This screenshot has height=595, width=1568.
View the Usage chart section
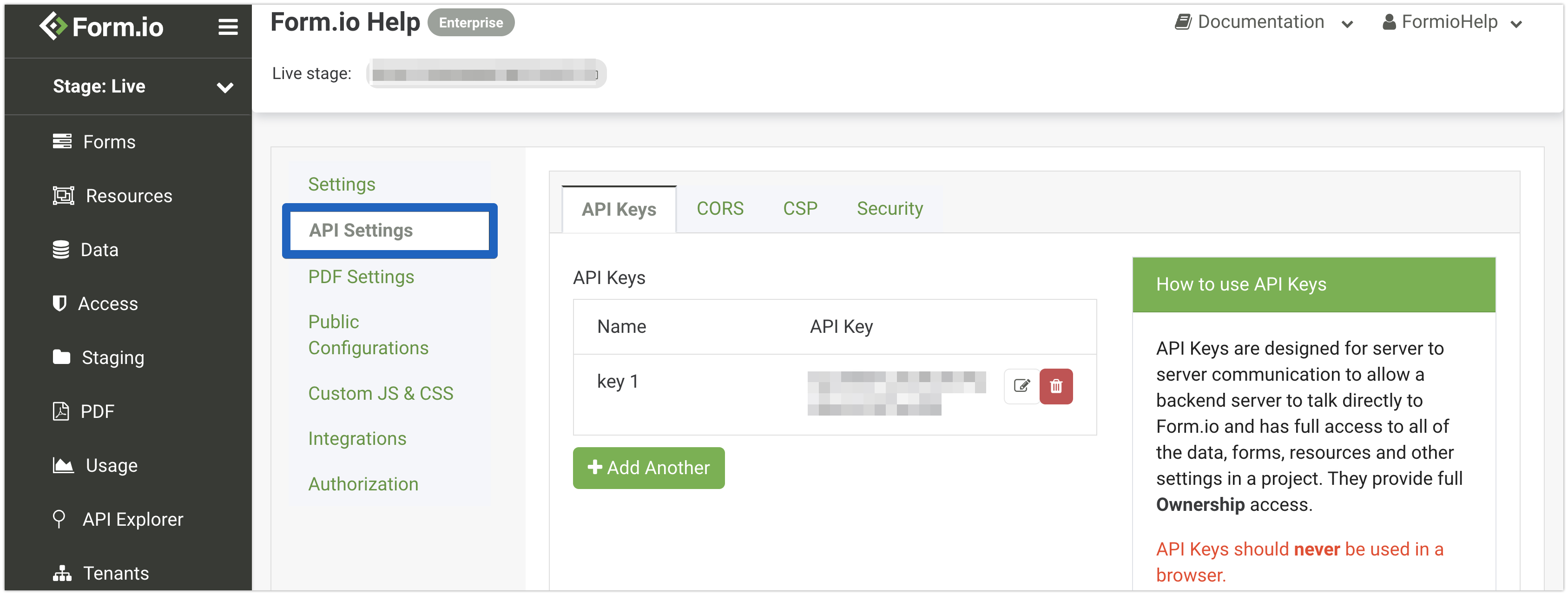[111, 465]
